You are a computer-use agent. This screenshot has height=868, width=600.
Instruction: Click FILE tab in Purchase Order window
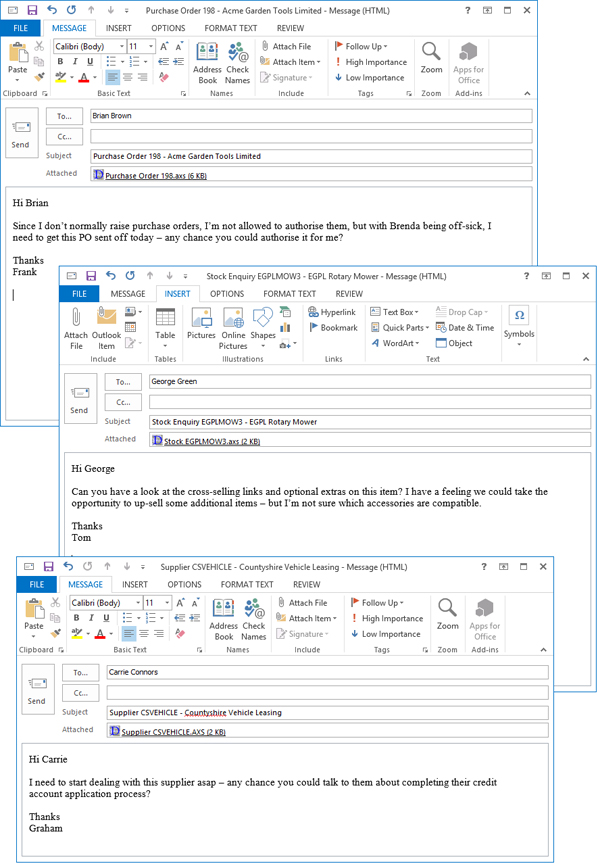(20, 28)
